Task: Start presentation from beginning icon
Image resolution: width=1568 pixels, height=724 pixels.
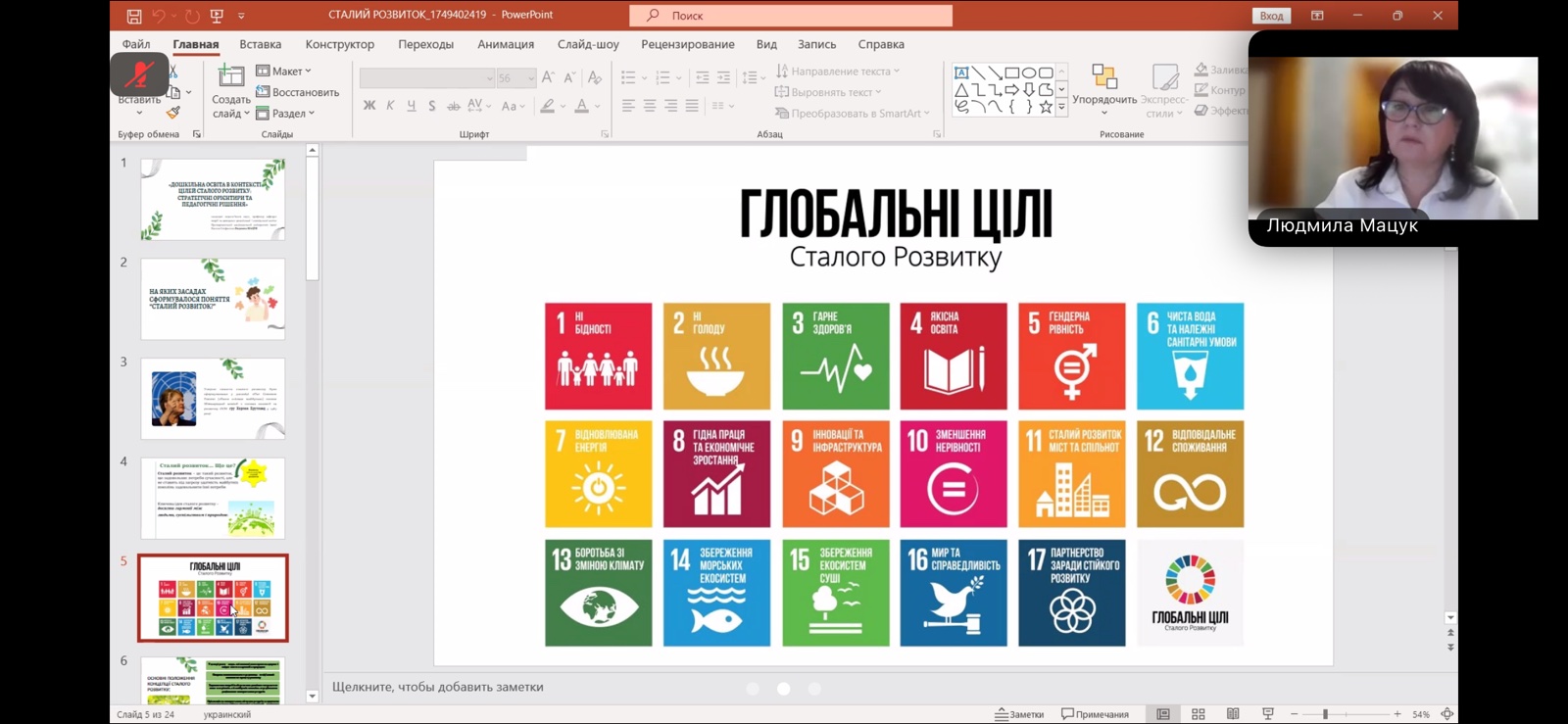Action: coord(217,16)
